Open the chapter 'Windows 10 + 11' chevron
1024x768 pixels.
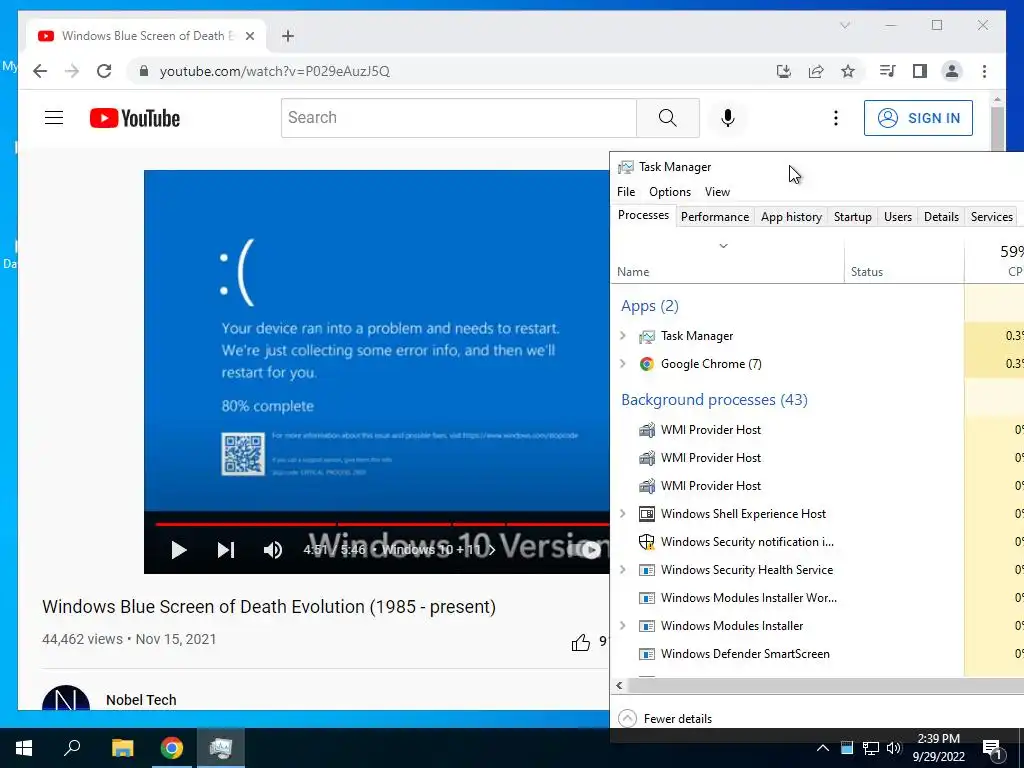(492, 550)
